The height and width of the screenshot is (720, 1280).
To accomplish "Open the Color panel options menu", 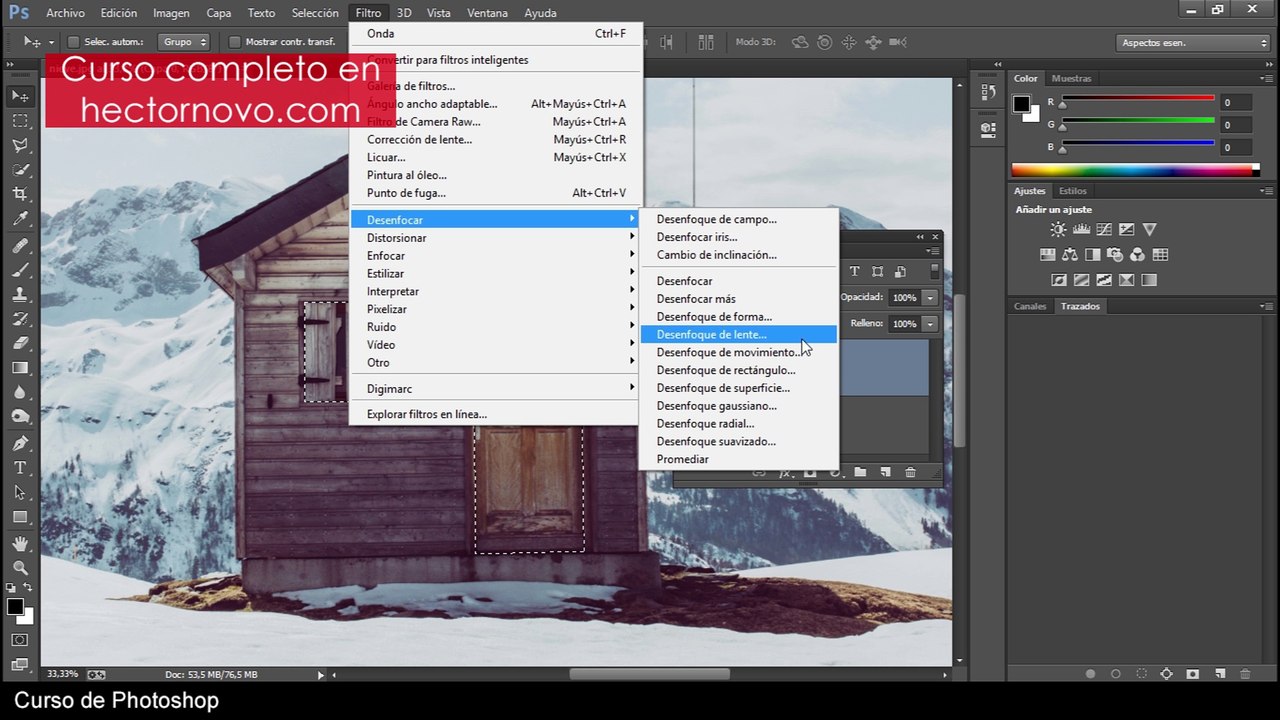I will [1266, 78].
